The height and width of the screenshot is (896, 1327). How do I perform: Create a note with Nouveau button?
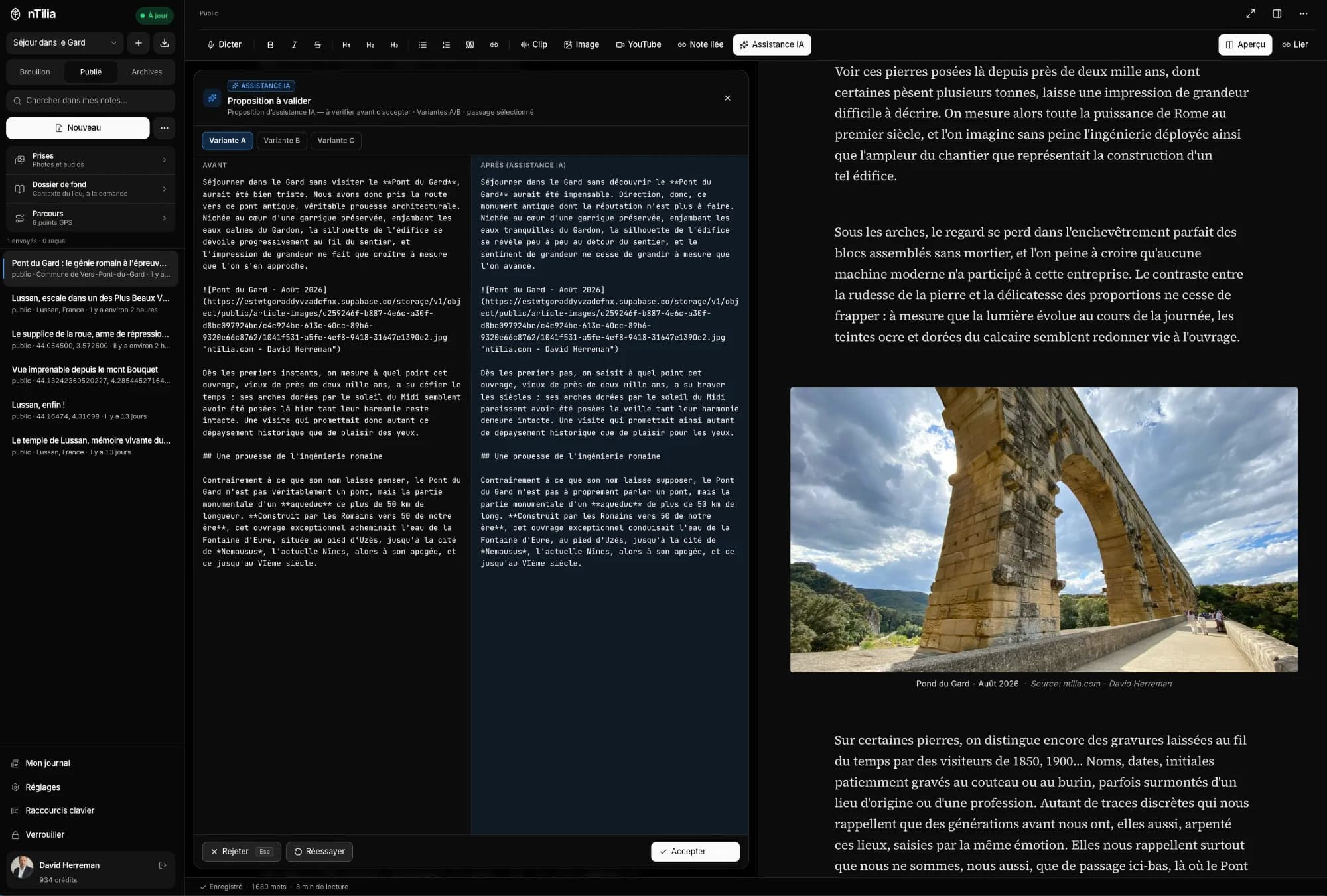coord(78,128)
